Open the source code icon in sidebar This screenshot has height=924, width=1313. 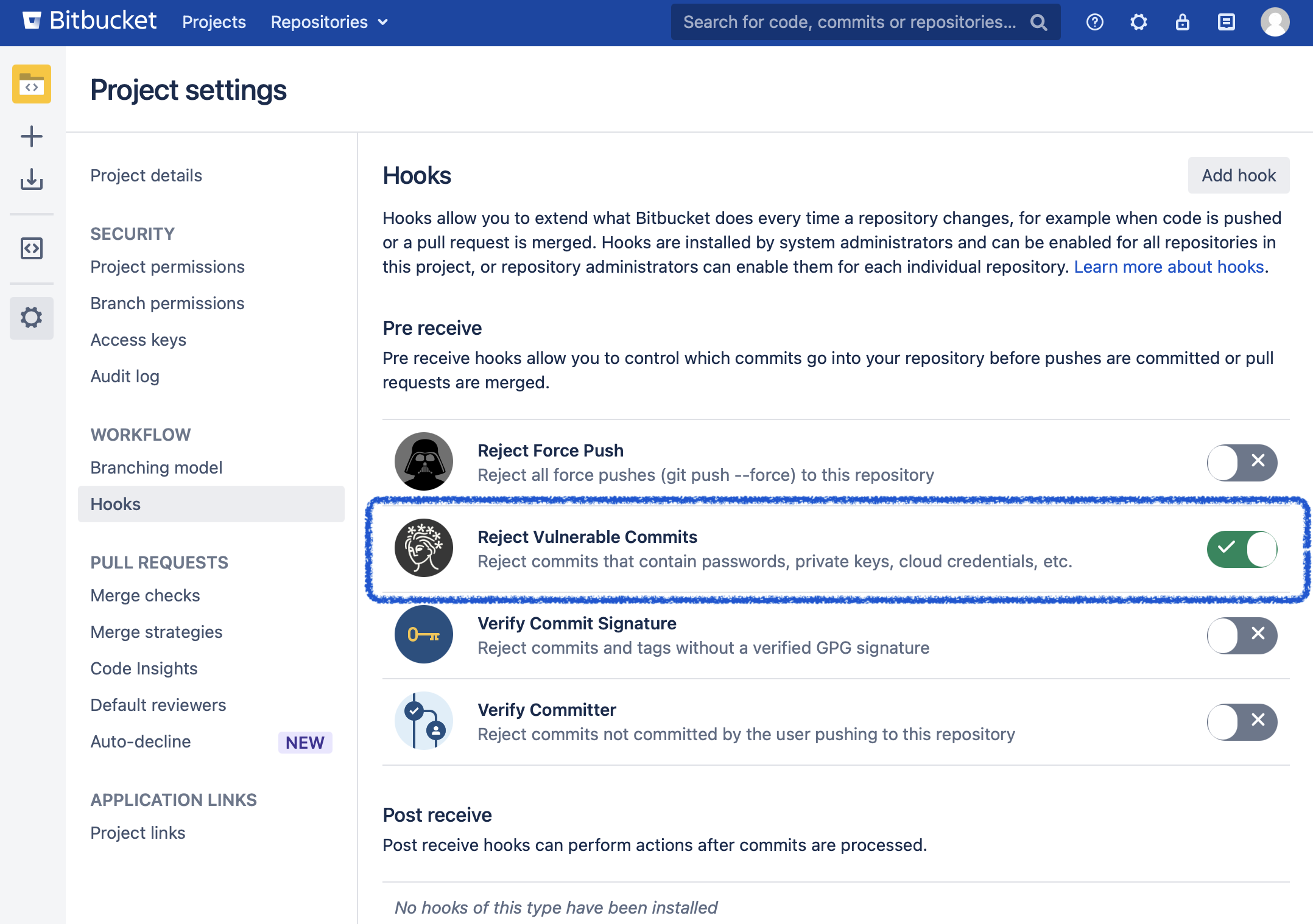pos(32,248)
